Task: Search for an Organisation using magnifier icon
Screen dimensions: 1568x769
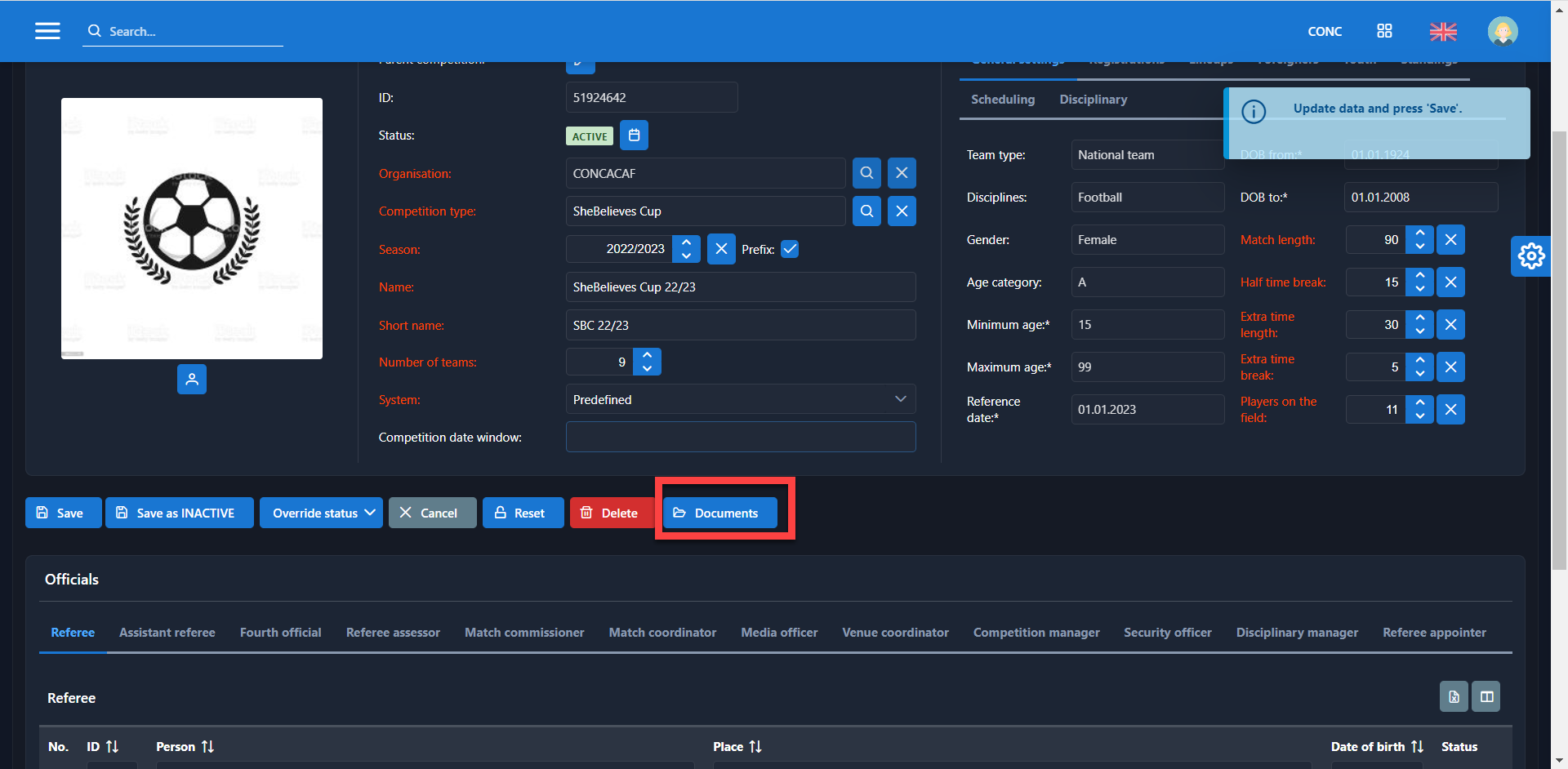Action: [x=866, y=173]
